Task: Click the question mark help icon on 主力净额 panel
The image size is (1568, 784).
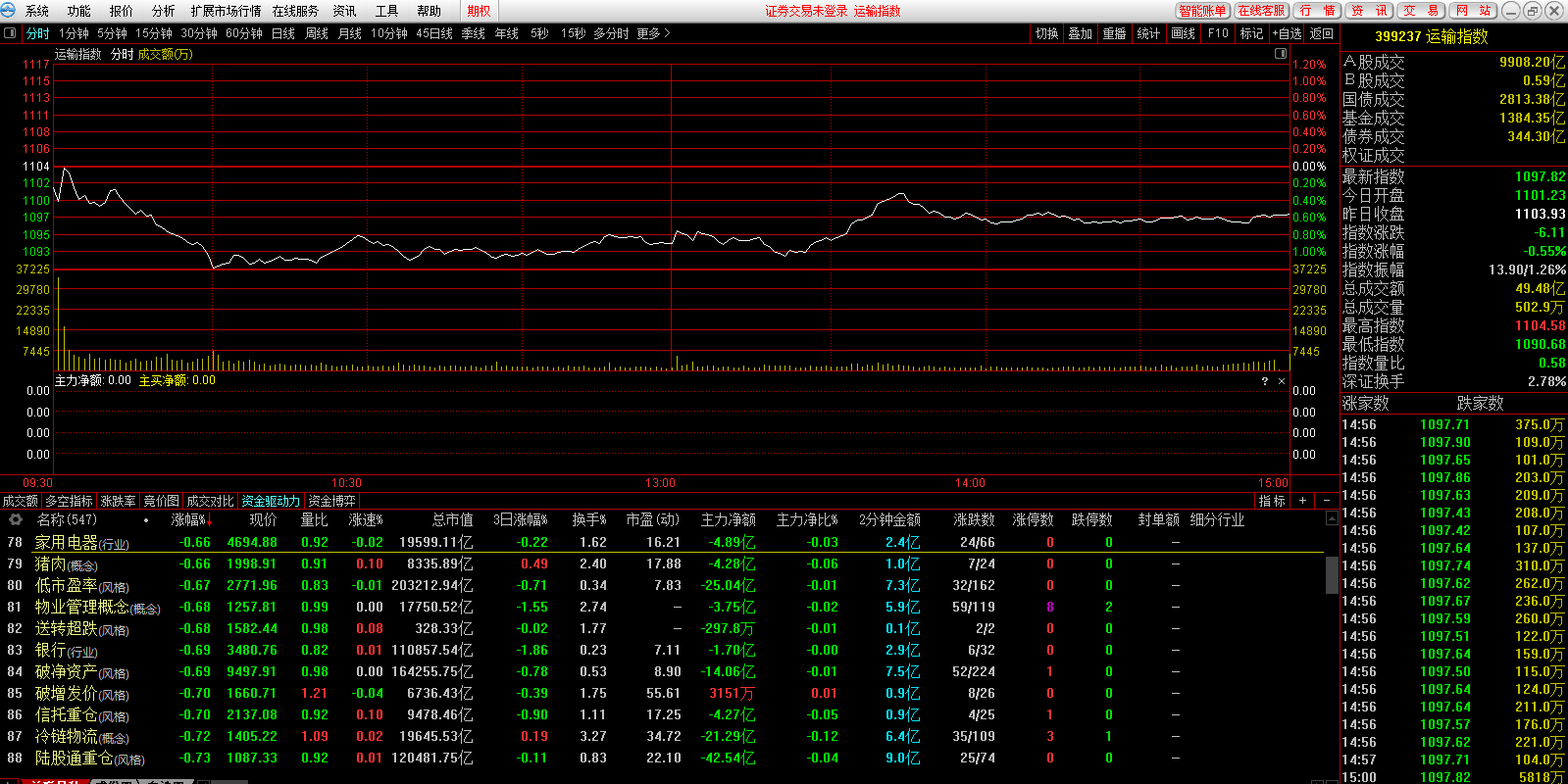Action: coord(1264,381)
